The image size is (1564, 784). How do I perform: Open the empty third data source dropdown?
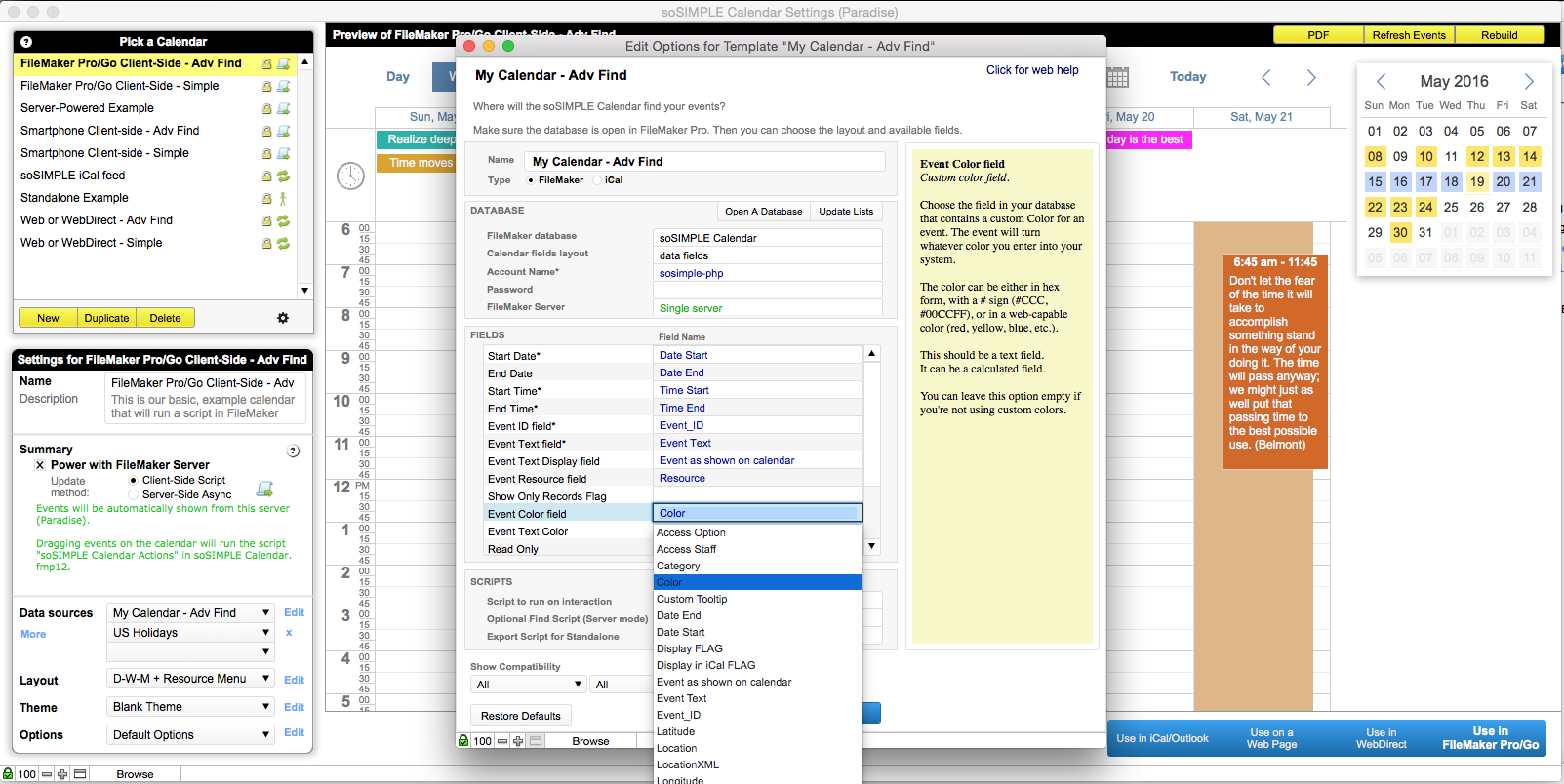click(190, 651)
